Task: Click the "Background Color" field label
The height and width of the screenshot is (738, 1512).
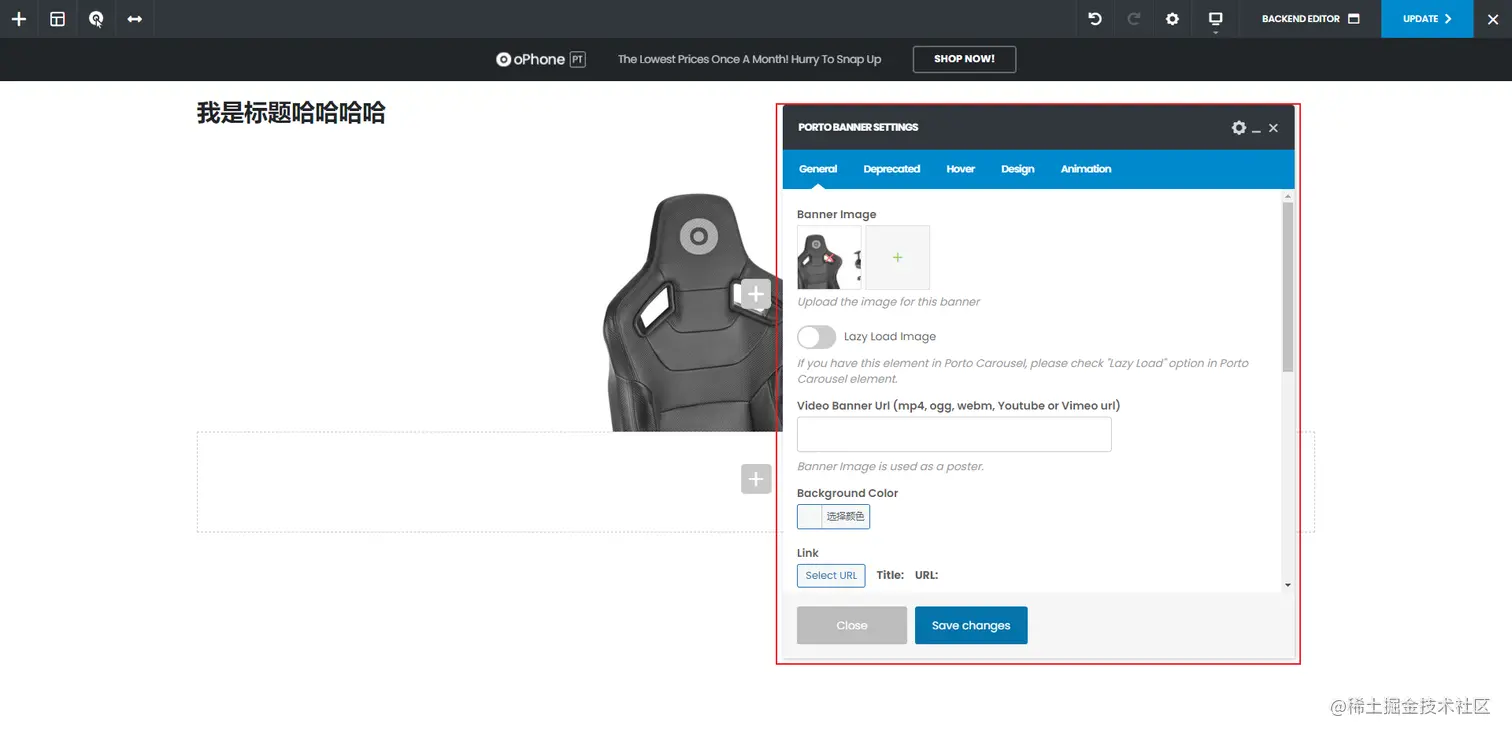Action: click(847, 493)
